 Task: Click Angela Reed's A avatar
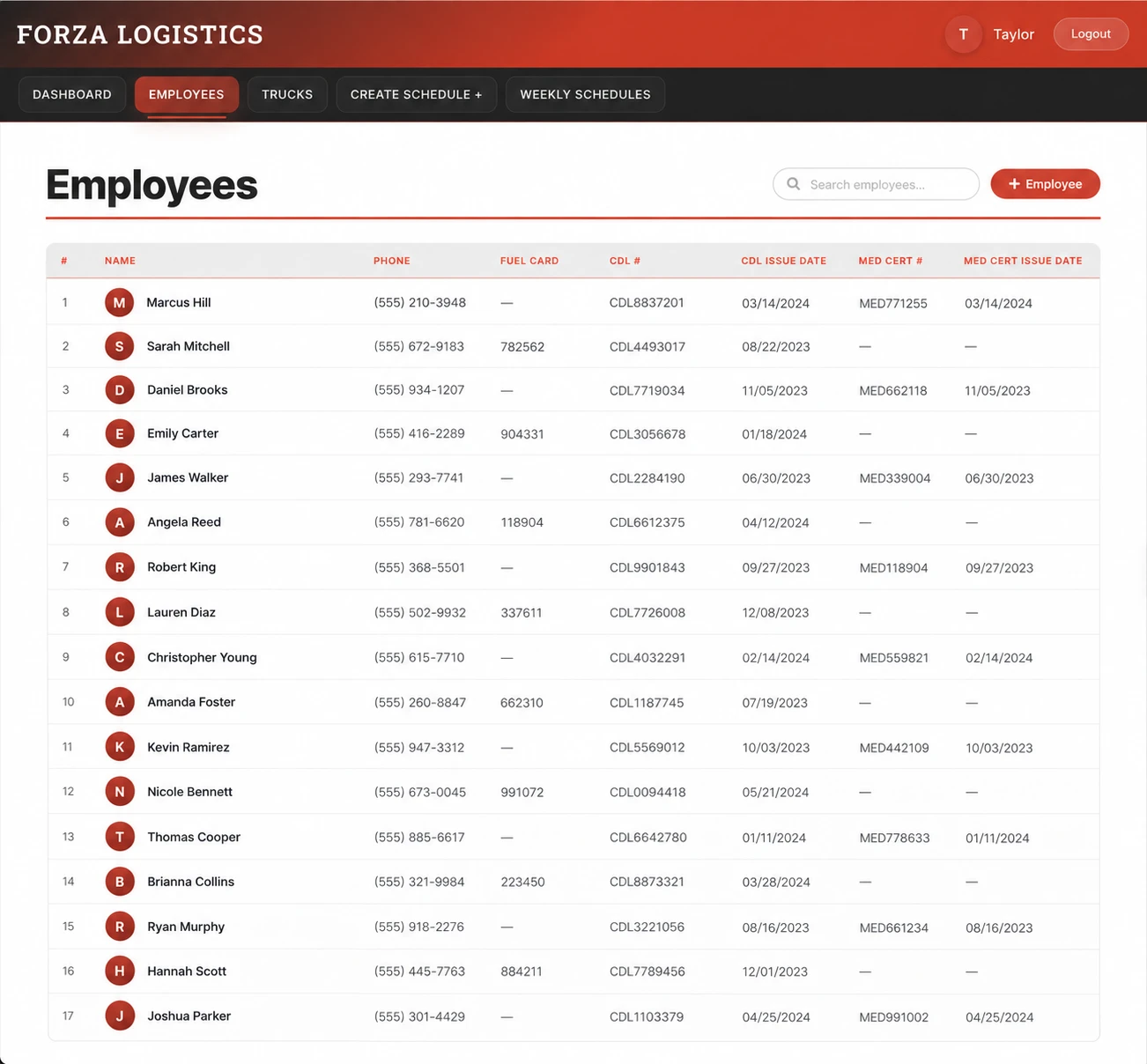[120, 522]
